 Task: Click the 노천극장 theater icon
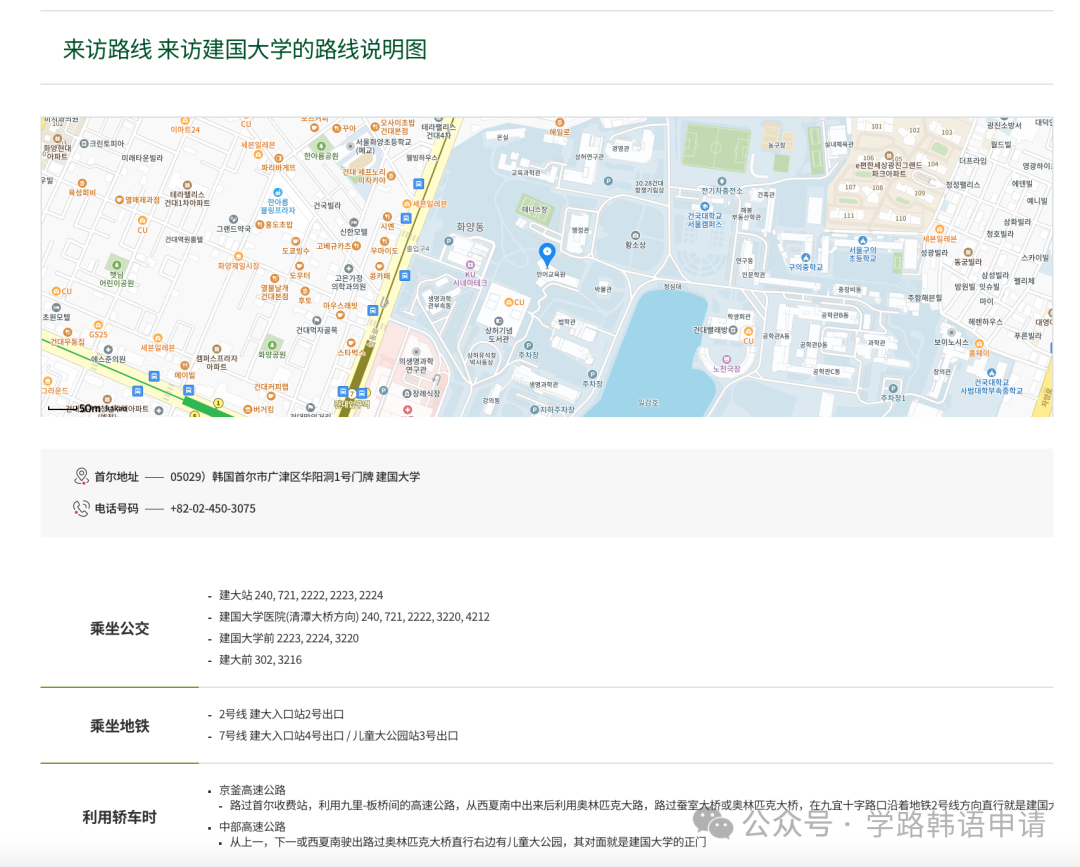726,359
